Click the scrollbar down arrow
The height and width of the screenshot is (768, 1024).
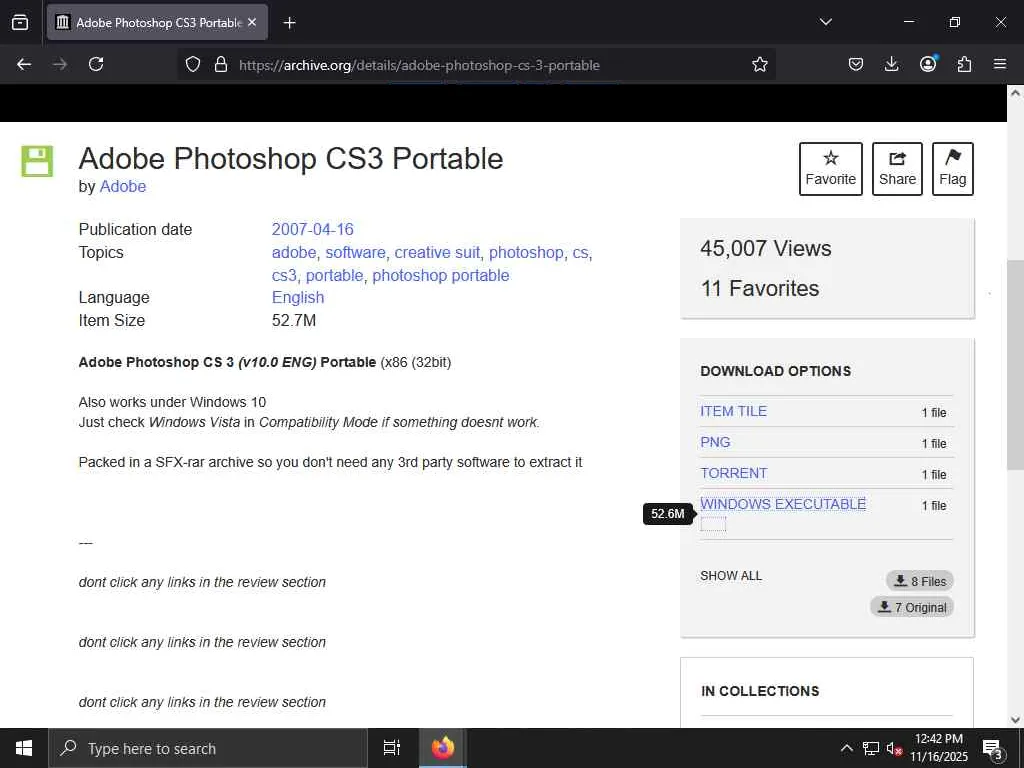(1015, 720)
